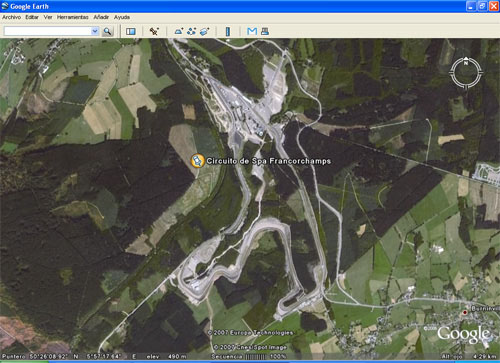
Task: Click the email envelope icon
Action: coord(252,31)
